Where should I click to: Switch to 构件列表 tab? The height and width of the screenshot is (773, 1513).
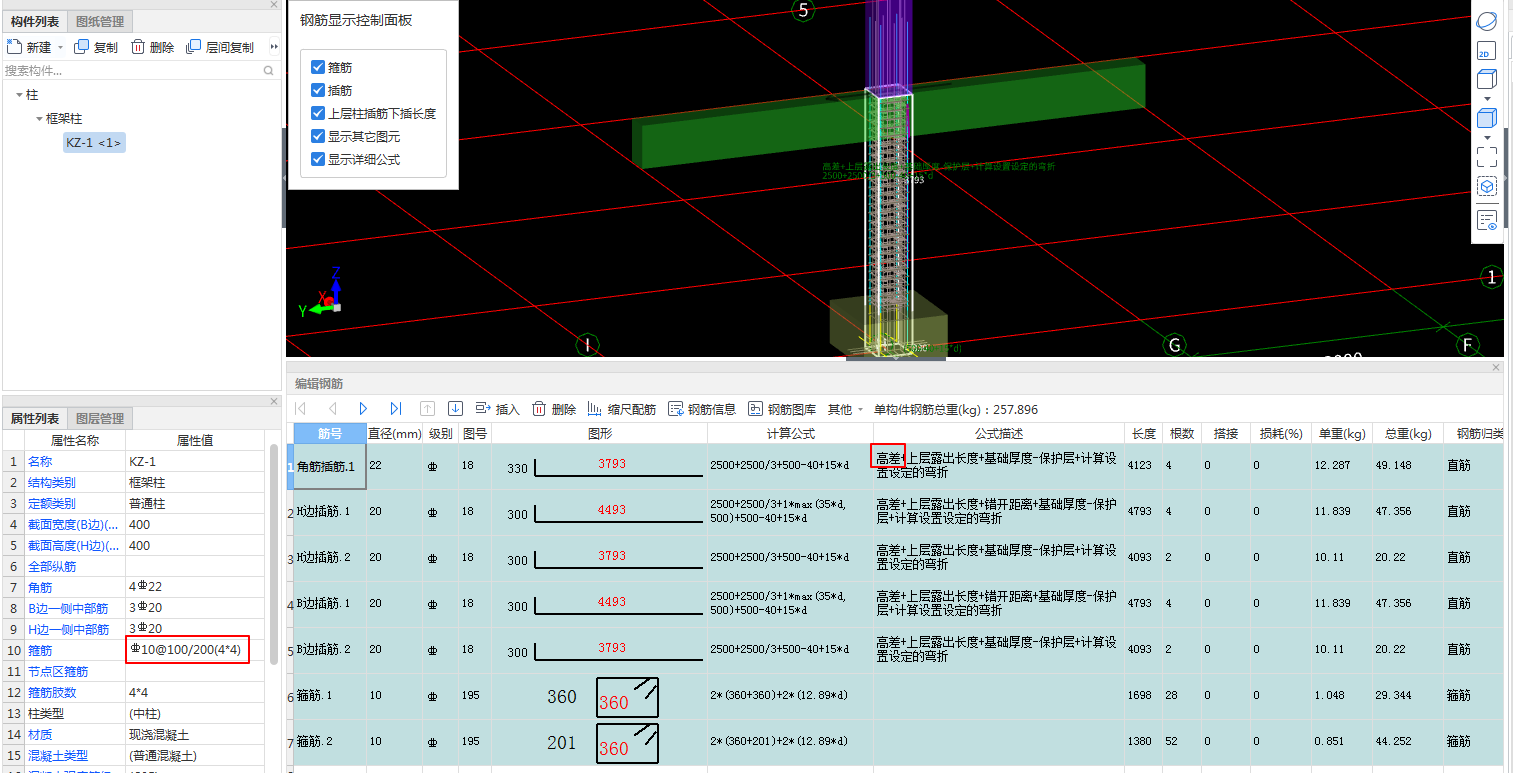click(x=35, y=21)
